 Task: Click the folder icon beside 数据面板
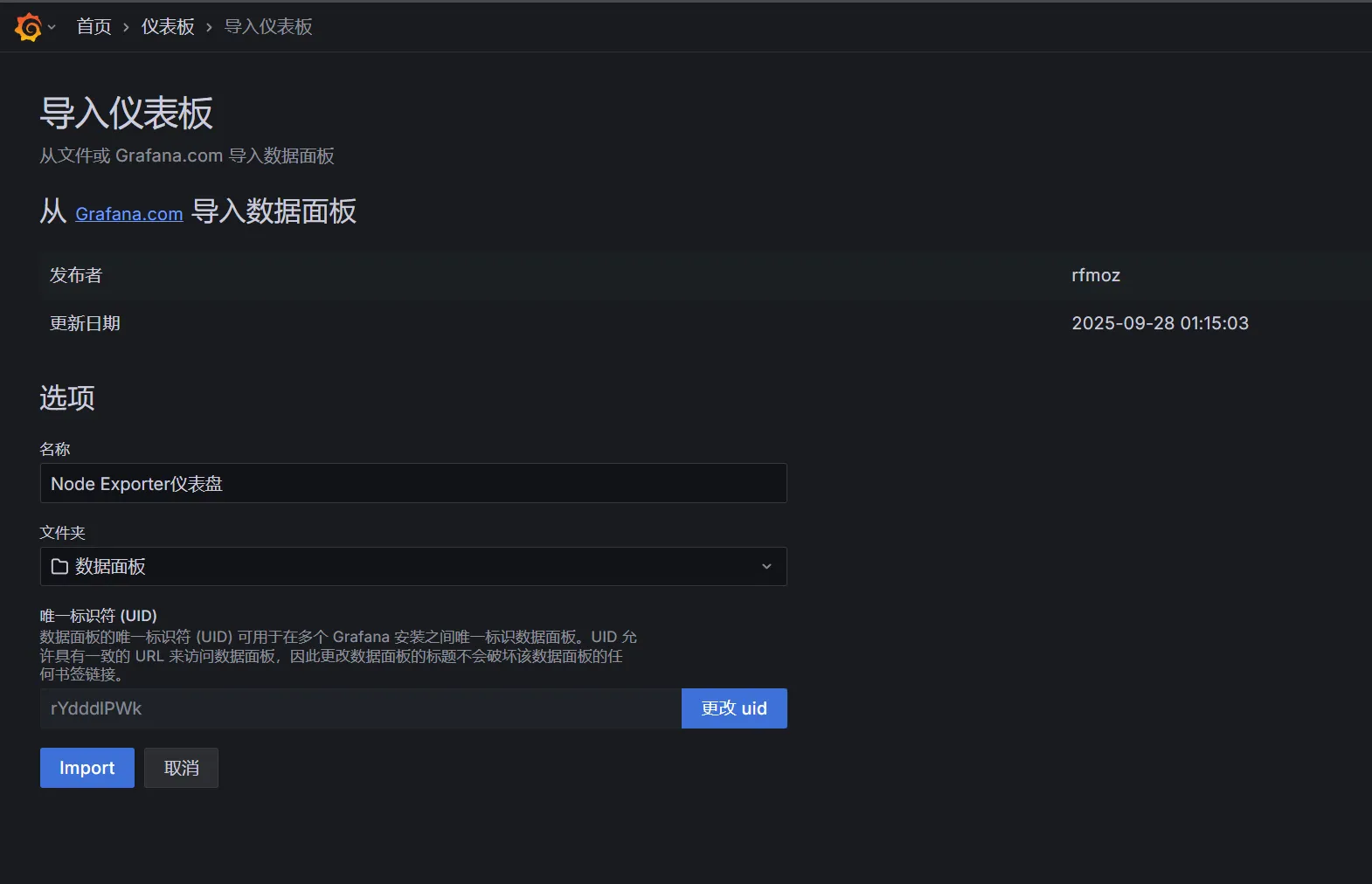point(59,567)
